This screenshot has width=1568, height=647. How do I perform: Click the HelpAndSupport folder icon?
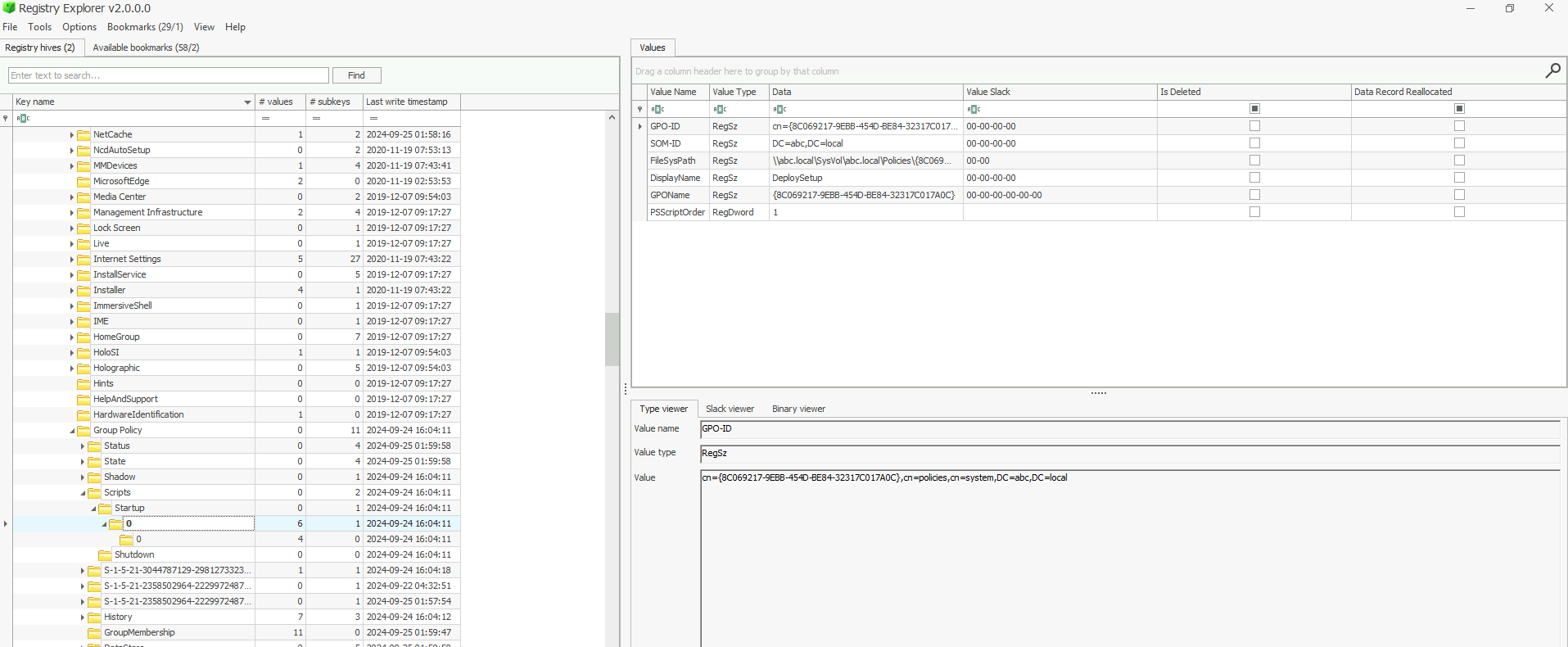tap(84, 399)
